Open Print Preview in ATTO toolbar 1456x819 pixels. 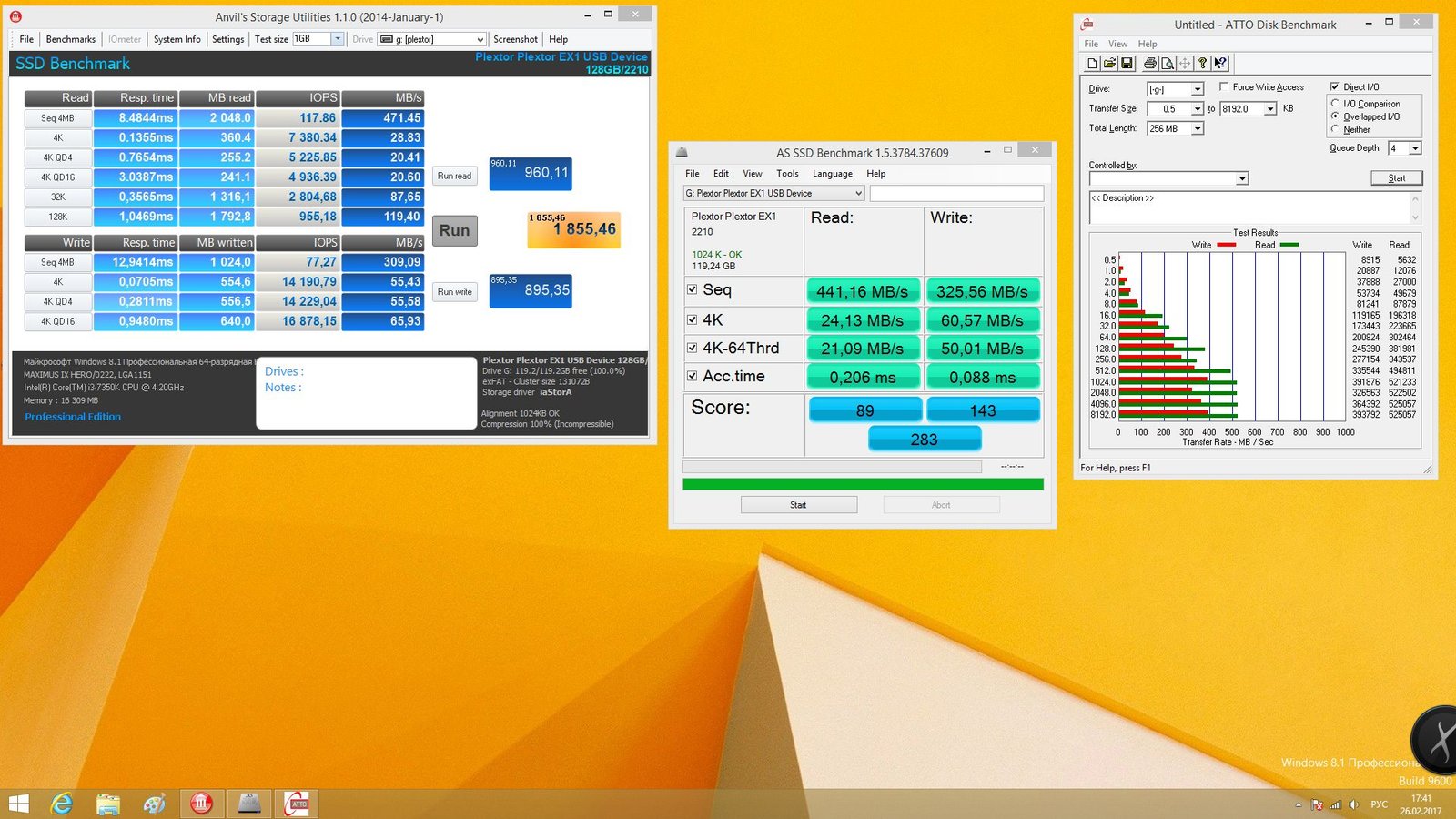pyautogui.click(x=1168, y=63)
